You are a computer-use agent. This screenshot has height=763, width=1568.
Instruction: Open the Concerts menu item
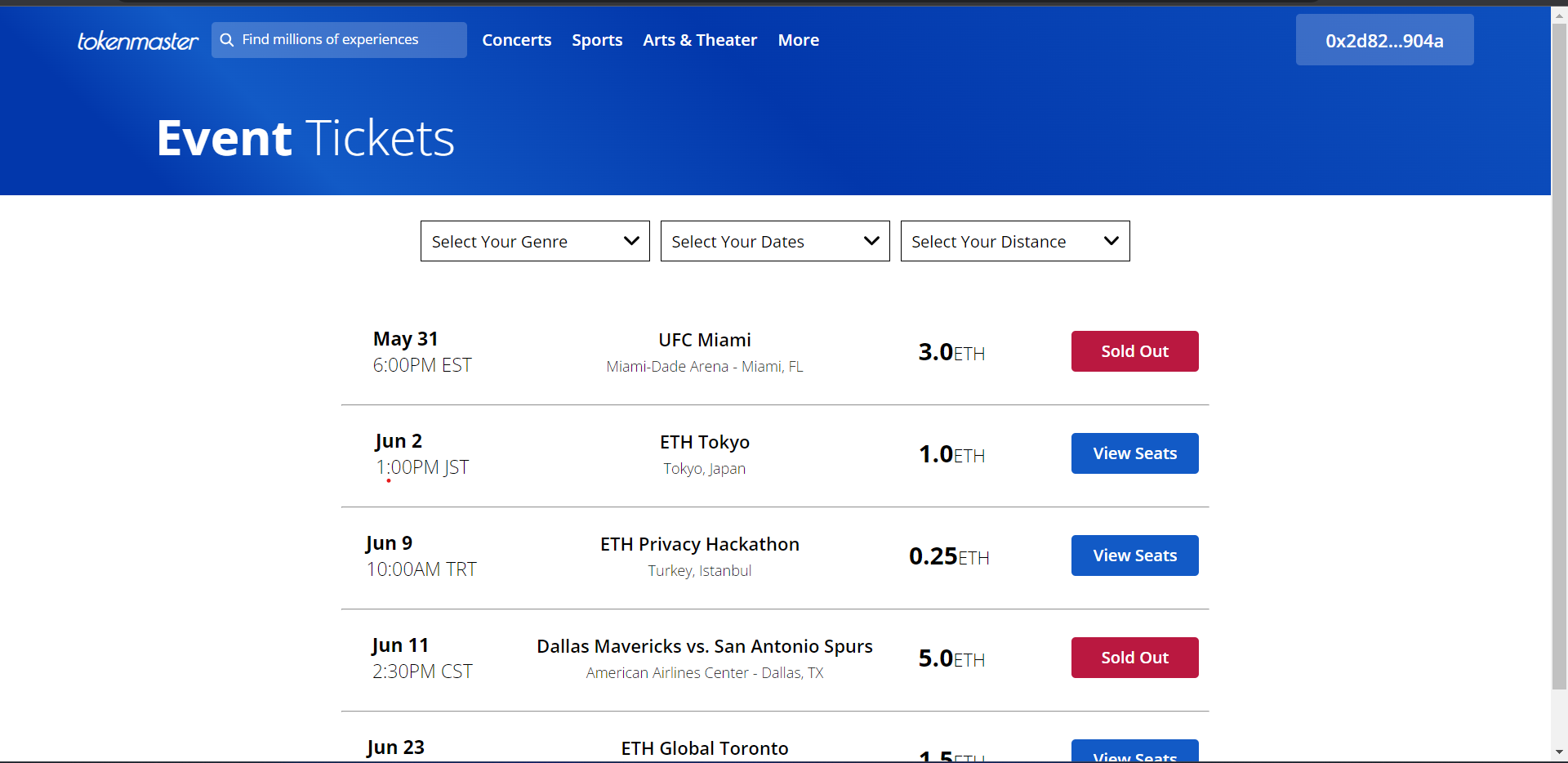[516, 40]
